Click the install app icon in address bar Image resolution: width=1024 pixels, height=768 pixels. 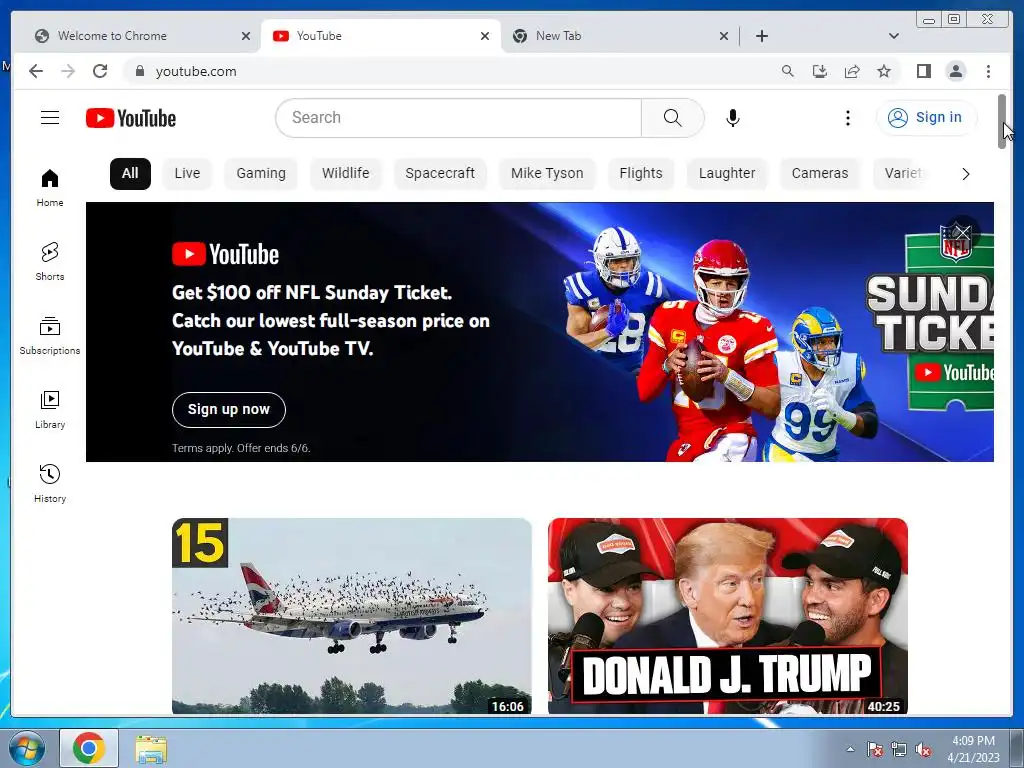coord(820,71)
